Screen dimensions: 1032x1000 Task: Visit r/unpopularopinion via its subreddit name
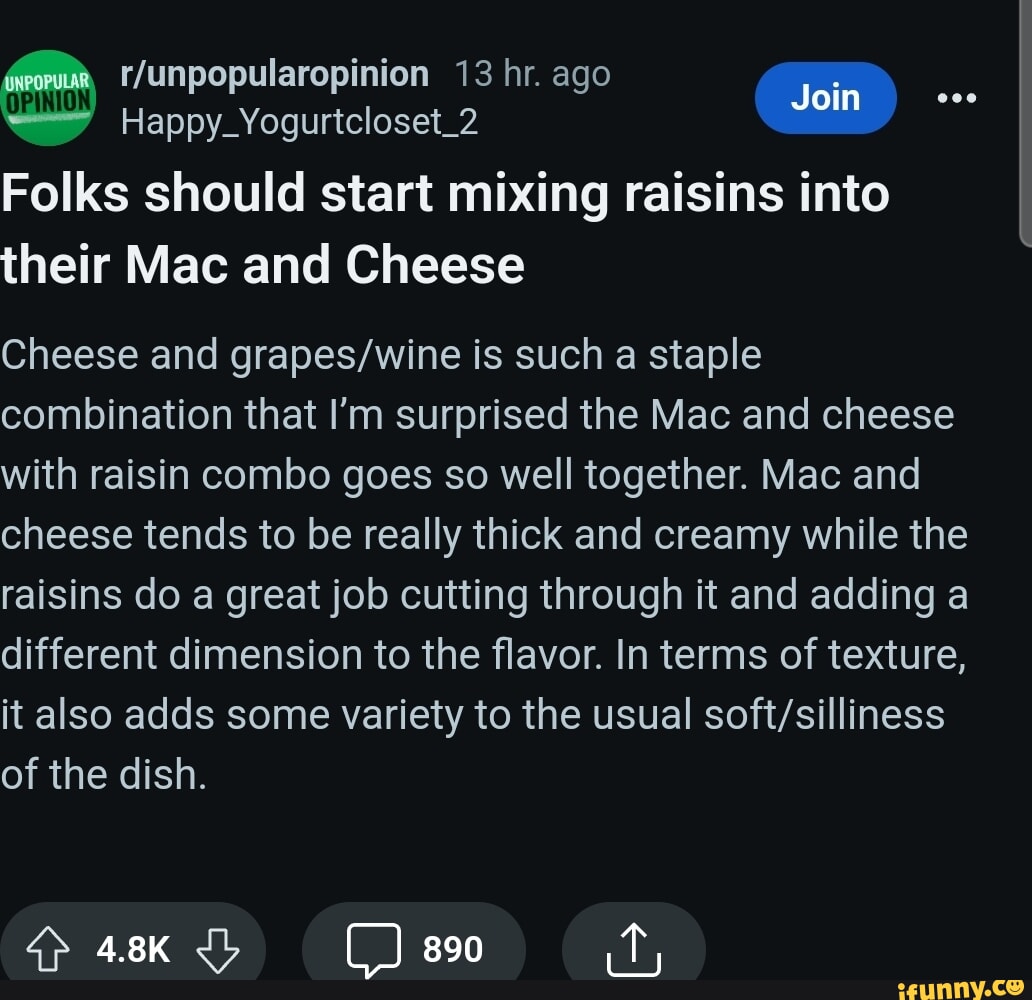point(273,72)
